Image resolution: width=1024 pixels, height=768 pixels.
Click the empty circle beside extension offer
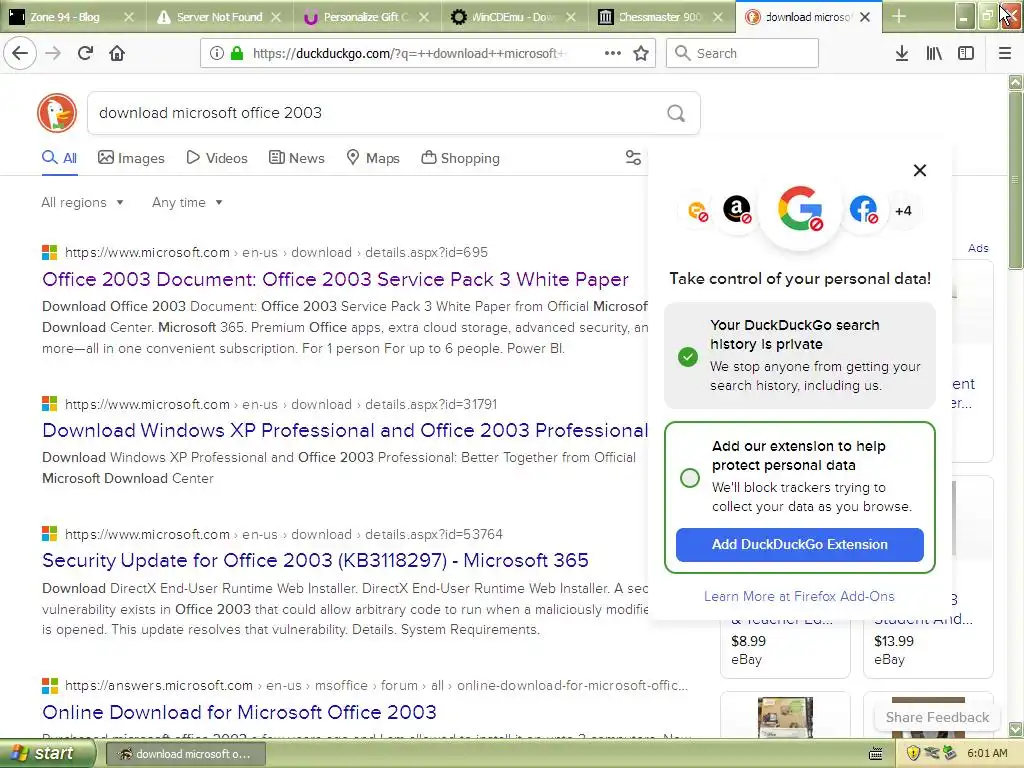[690, 478]
